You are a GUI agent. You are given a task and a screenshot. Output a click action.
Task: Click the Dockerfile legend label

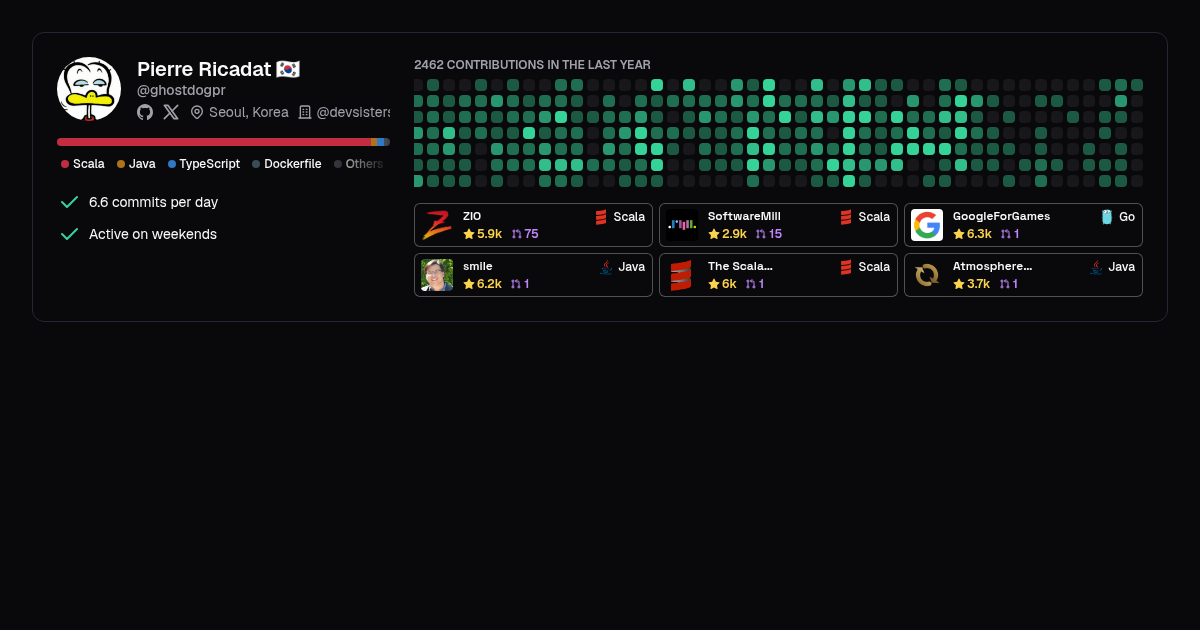pos(293,164)
